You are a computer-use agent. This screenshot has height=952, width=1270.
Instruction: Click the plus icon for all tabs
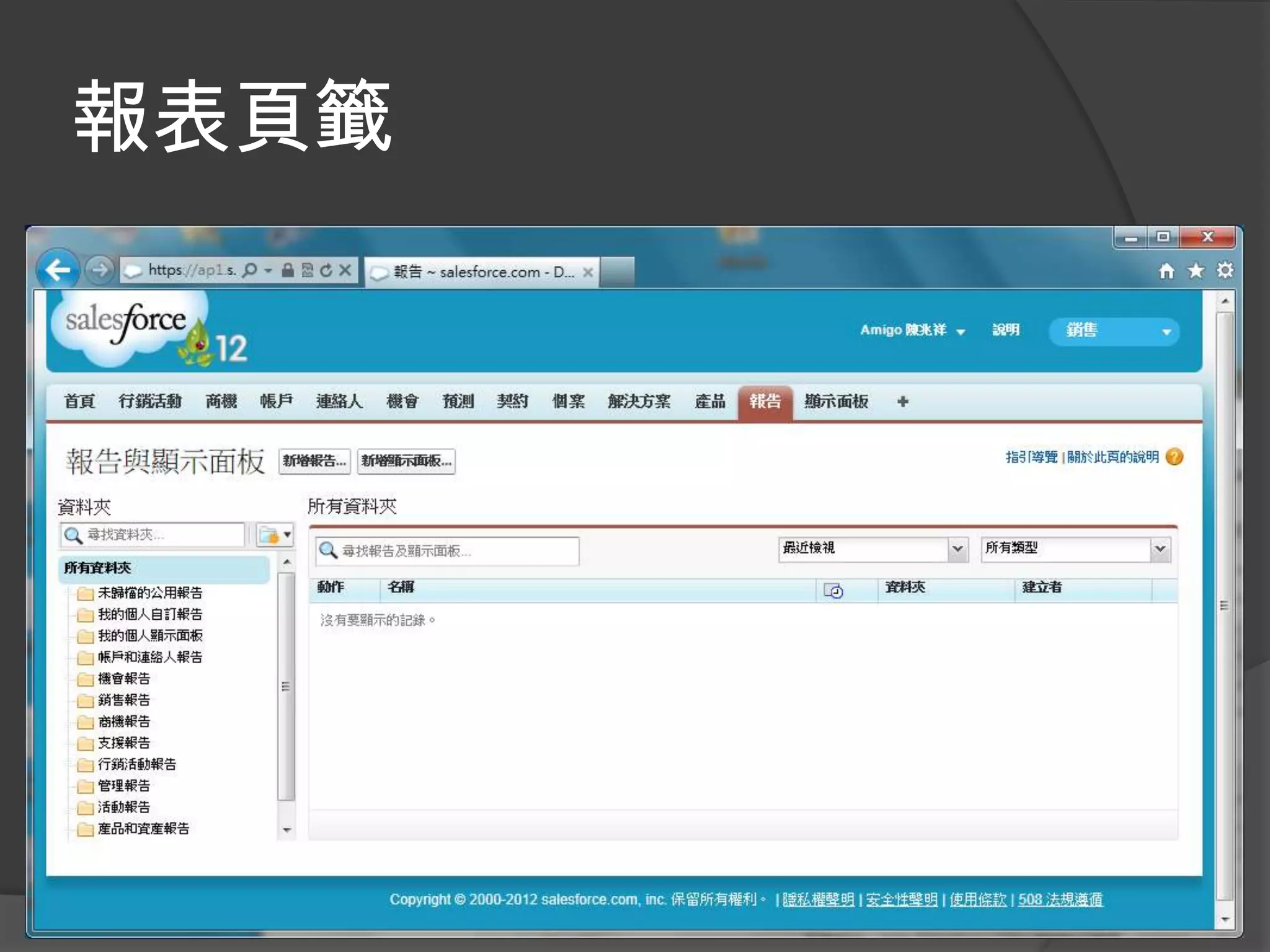903,402
